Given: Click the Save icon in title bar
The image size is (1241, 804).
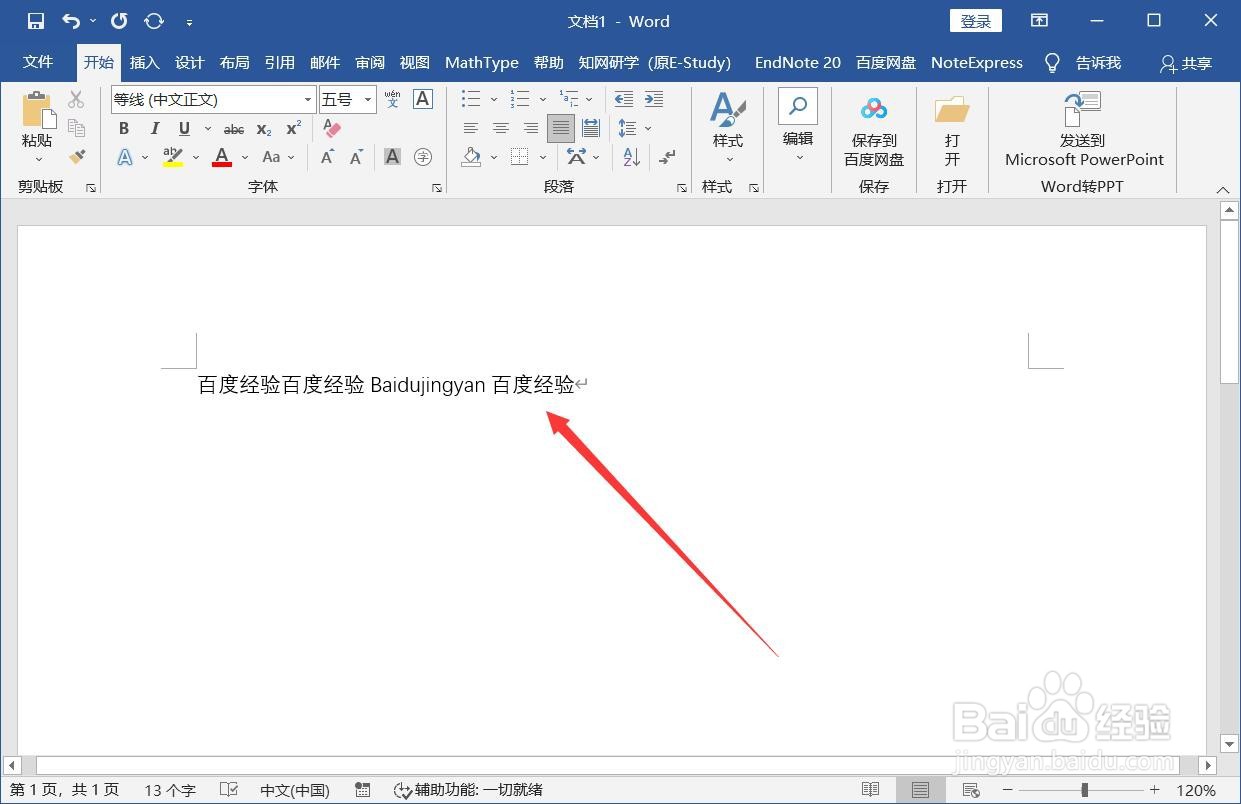Looking at the screenshot, I should pyautogui.click(x=36, y=21).
